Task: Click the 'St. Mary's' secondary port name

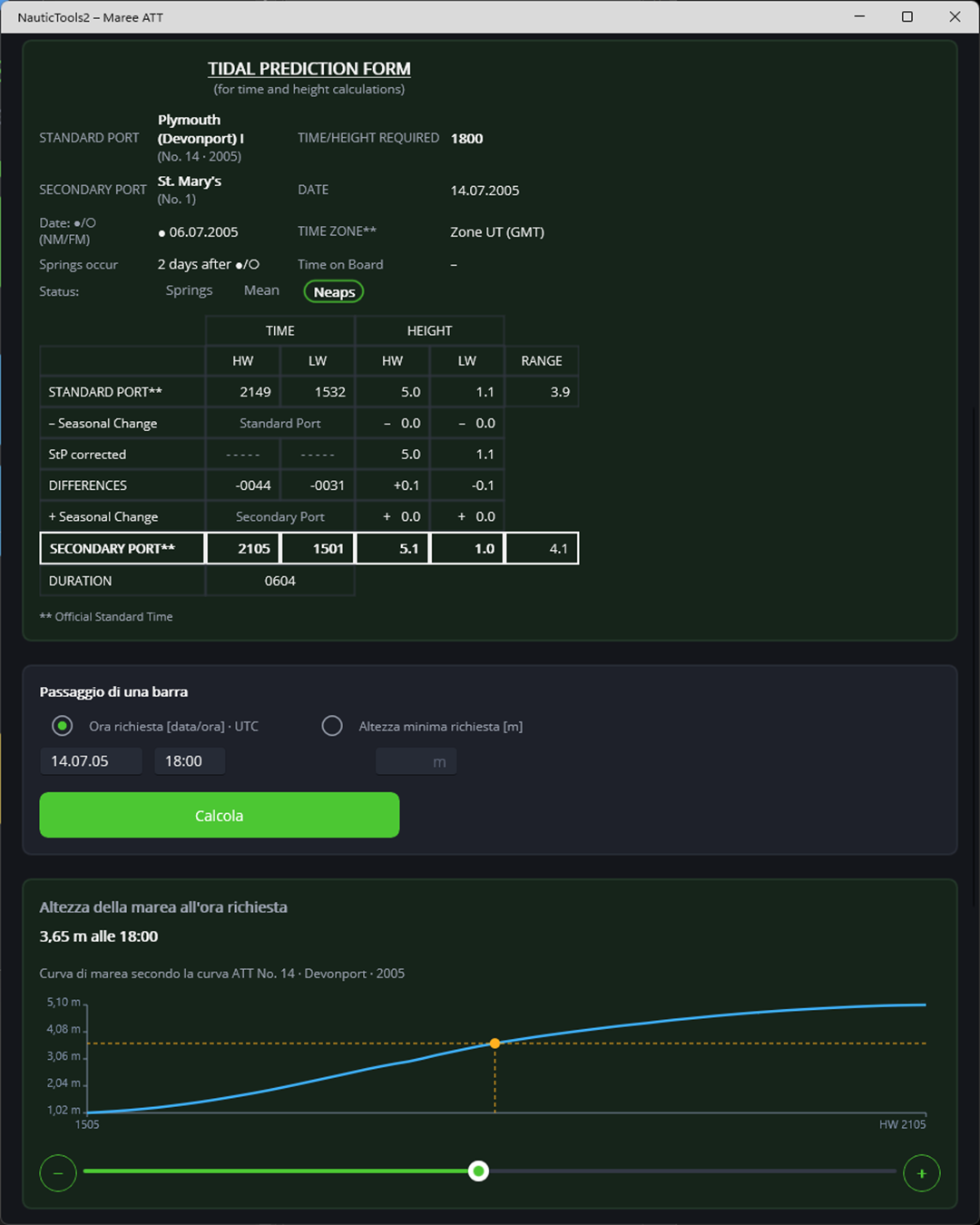Action: click(190, 181)
